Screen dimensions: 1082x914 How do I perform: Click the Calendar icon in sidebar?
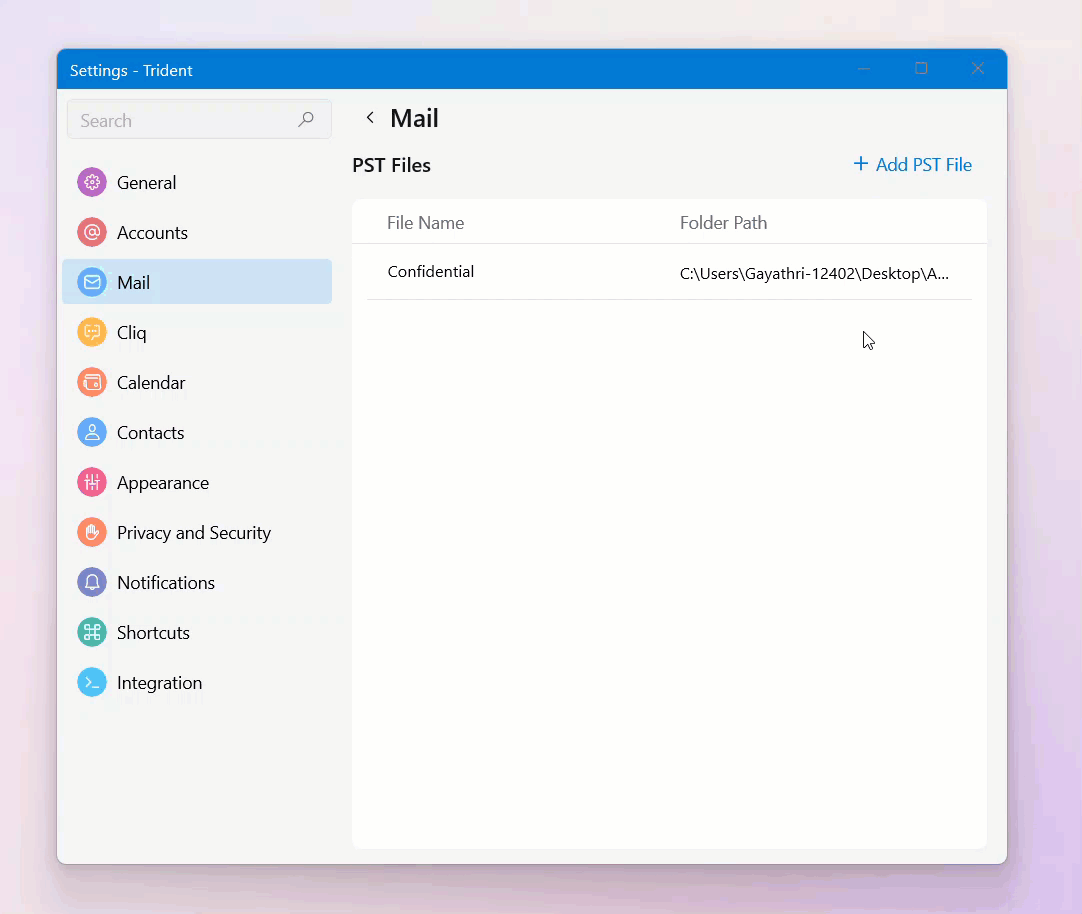pyautogui.click(x=92, y=382)
